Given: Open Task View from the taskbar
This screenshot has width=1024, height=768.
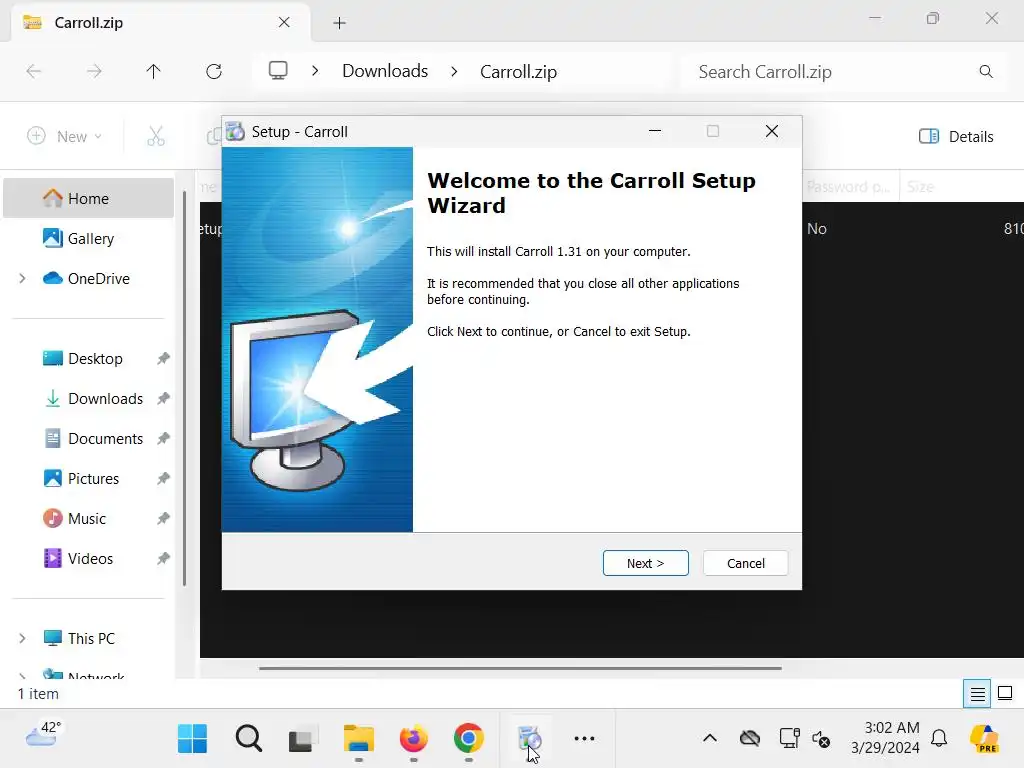Looking at the screenshot, I should coord(303,739).
